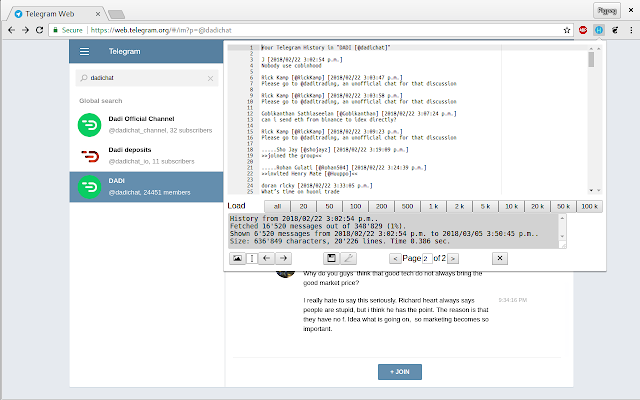
Task: Click the pencil edit button in popup
Action: click(348, 258)
